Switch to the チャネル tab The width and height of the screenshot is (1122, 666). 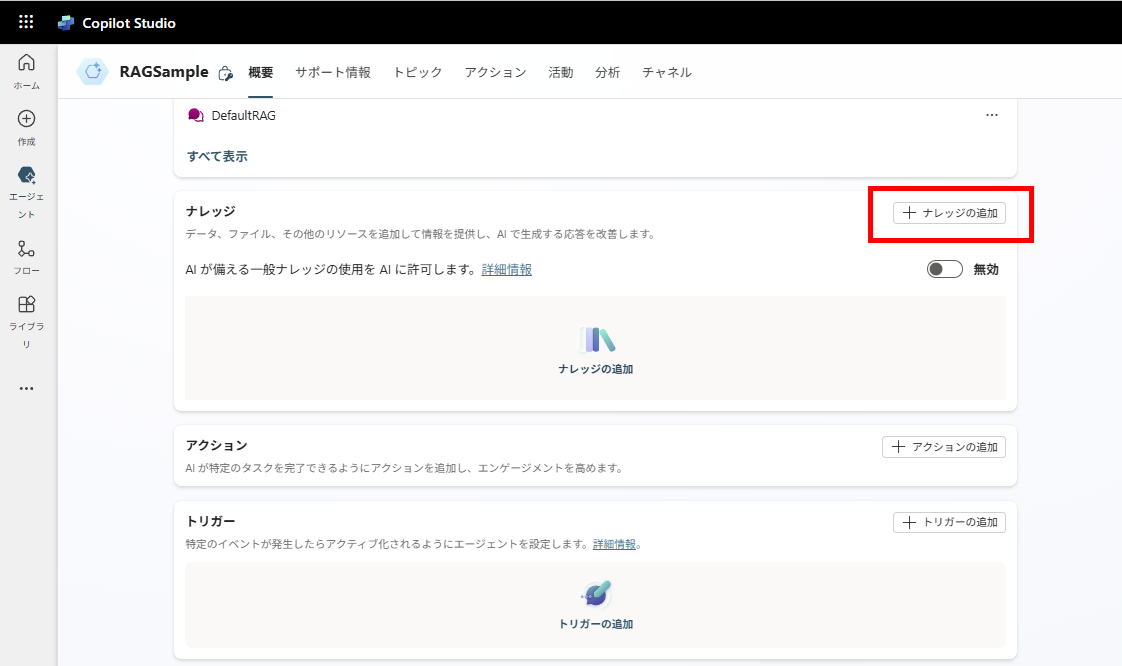(666, 72)
